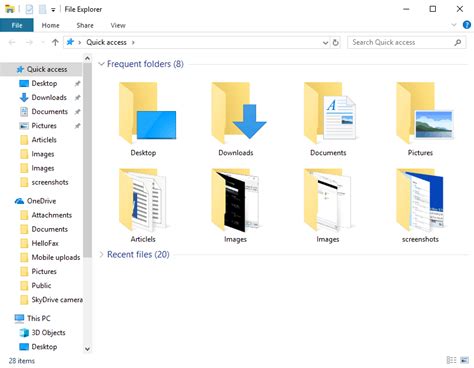Open the address bar history dropdown

pyautogui.click(x=325, y=42)
